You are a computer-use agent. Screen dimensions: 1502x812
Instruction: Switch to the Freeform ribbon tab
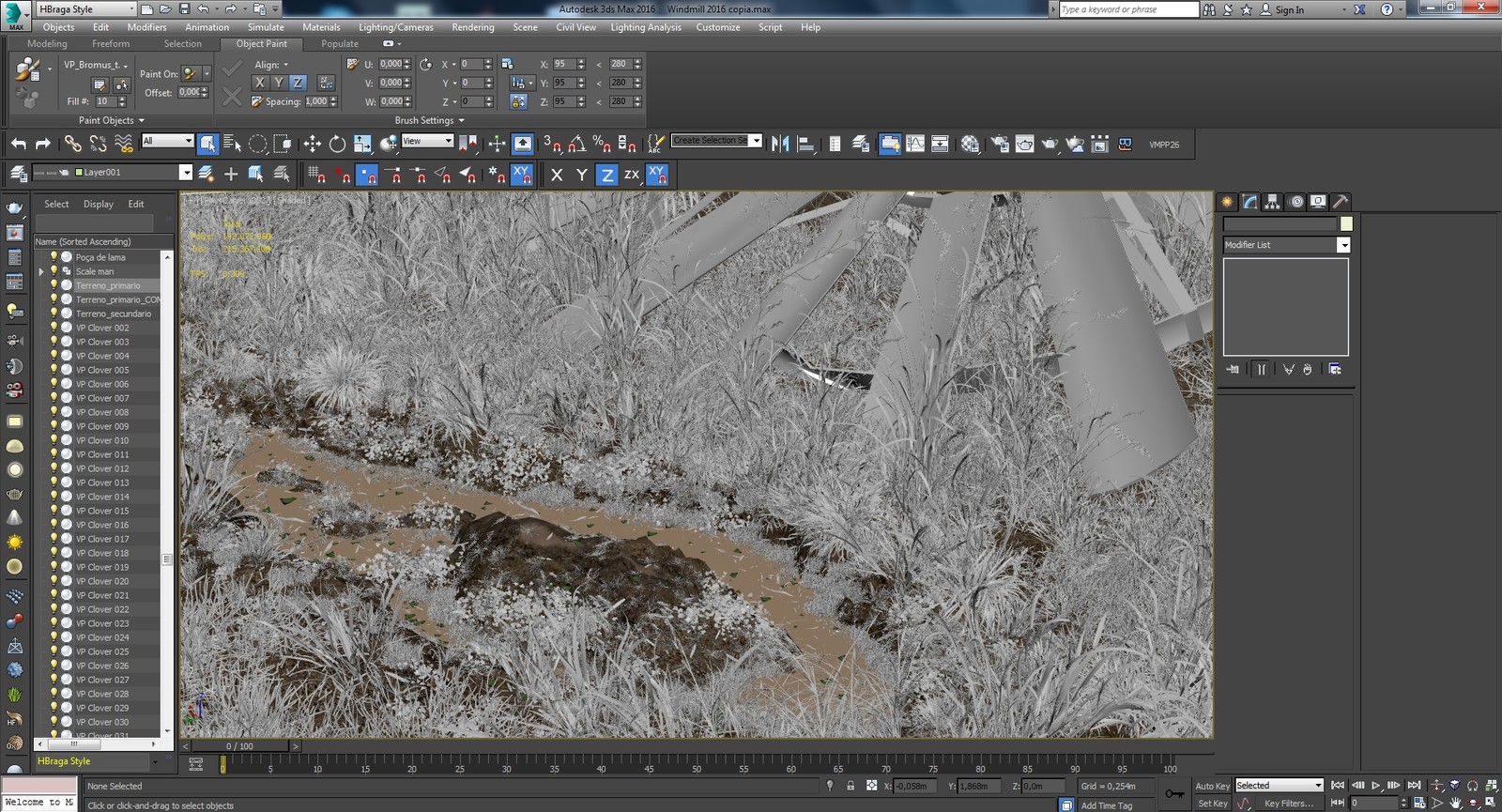click(x=111, y=44)
